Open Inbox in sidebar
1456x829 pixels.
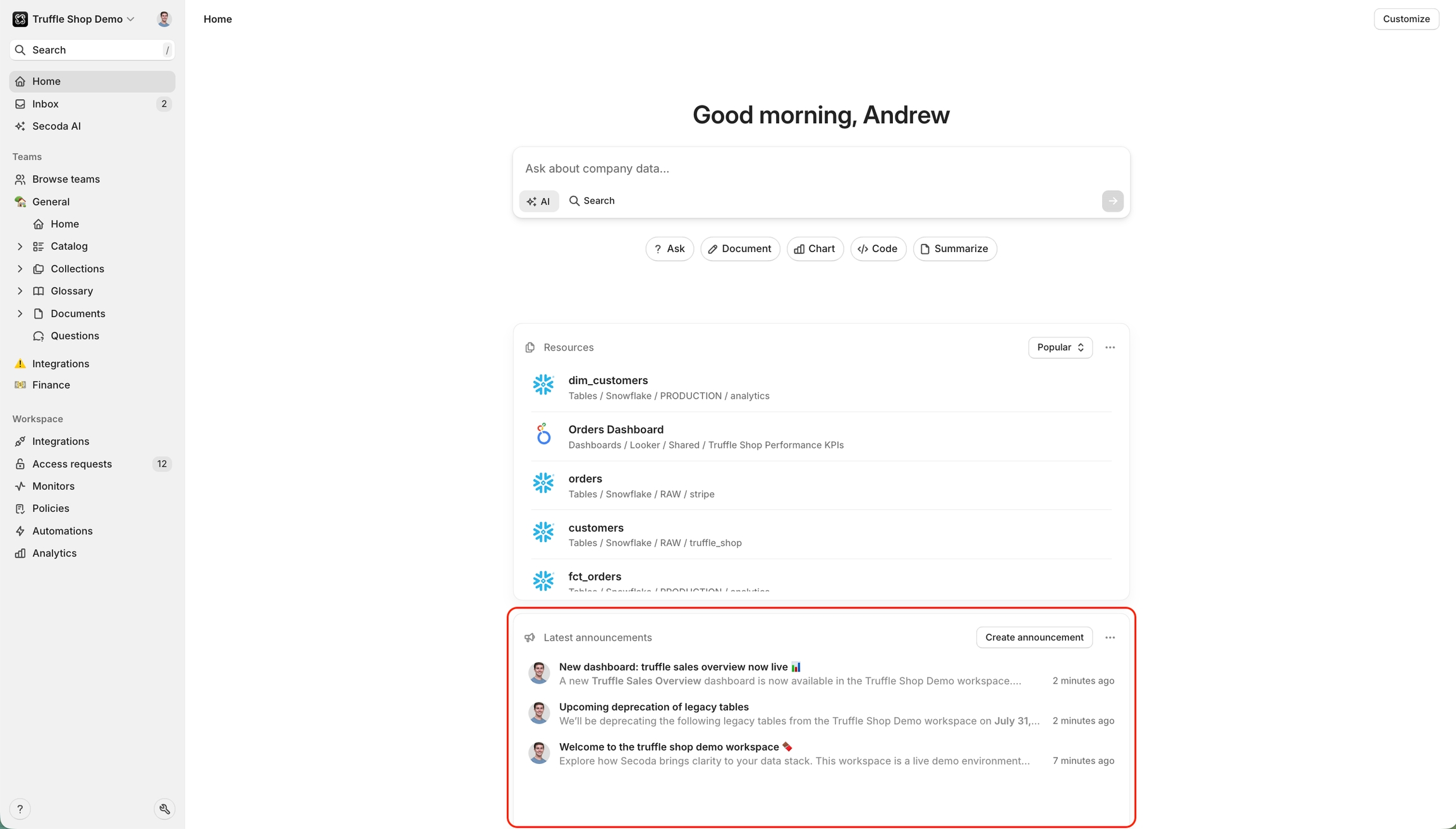45,104
